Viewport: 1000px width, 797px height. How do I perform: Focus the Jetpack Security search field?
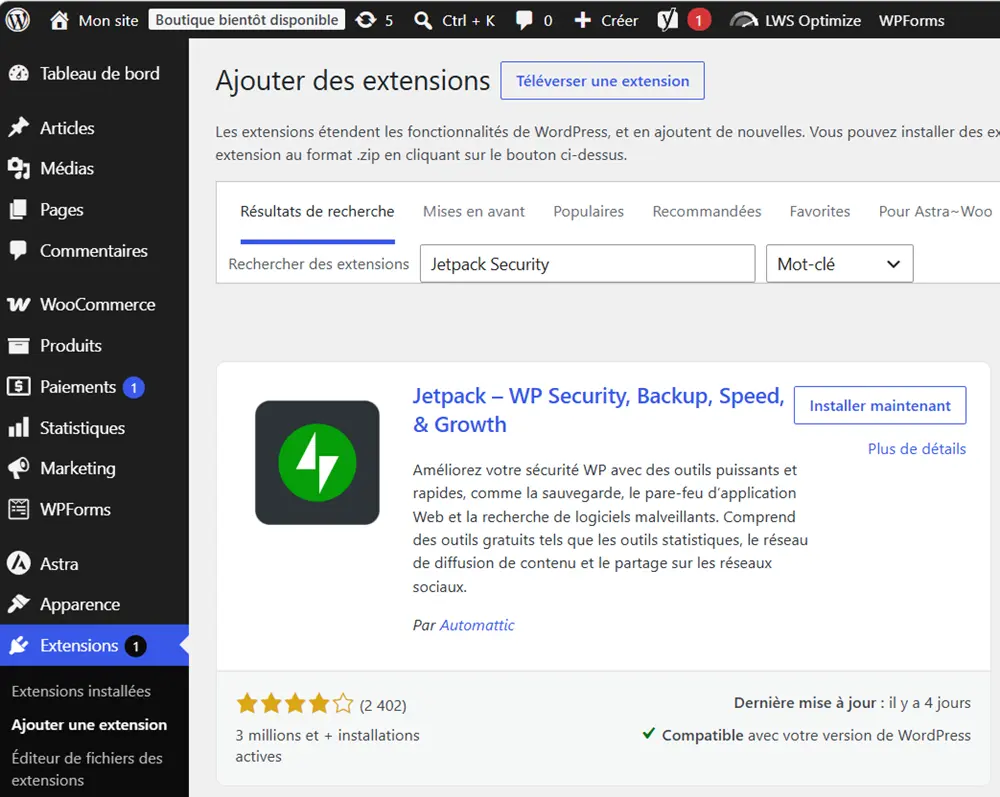[x=587, y=263]
